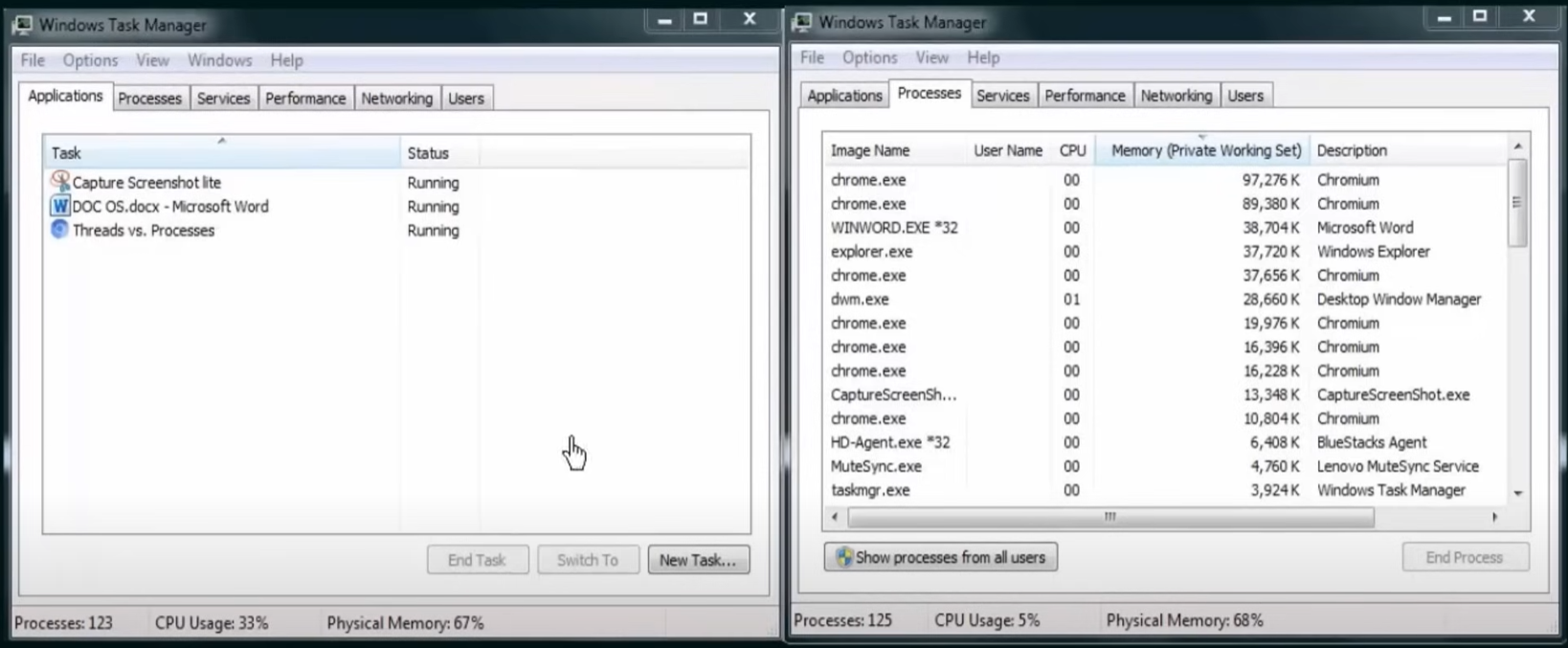Select the WINWORD.EXE *32 process row
Image resolution: width=1568 pixels, height=648 pixels.
click(x=1165, y=228)
